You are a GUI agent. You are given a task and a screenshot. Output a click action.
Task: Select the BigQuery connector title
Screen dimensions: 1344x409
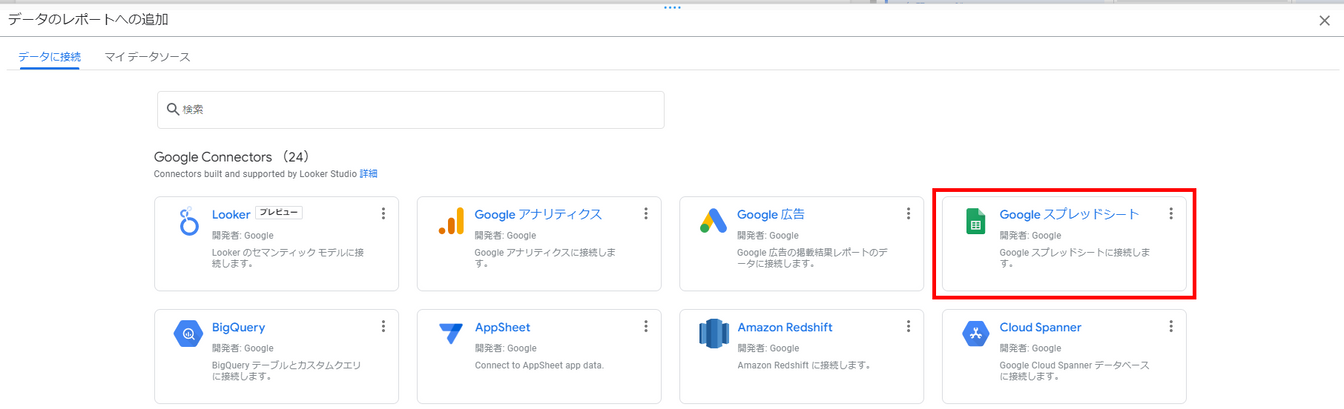click(x=238, y=327)
